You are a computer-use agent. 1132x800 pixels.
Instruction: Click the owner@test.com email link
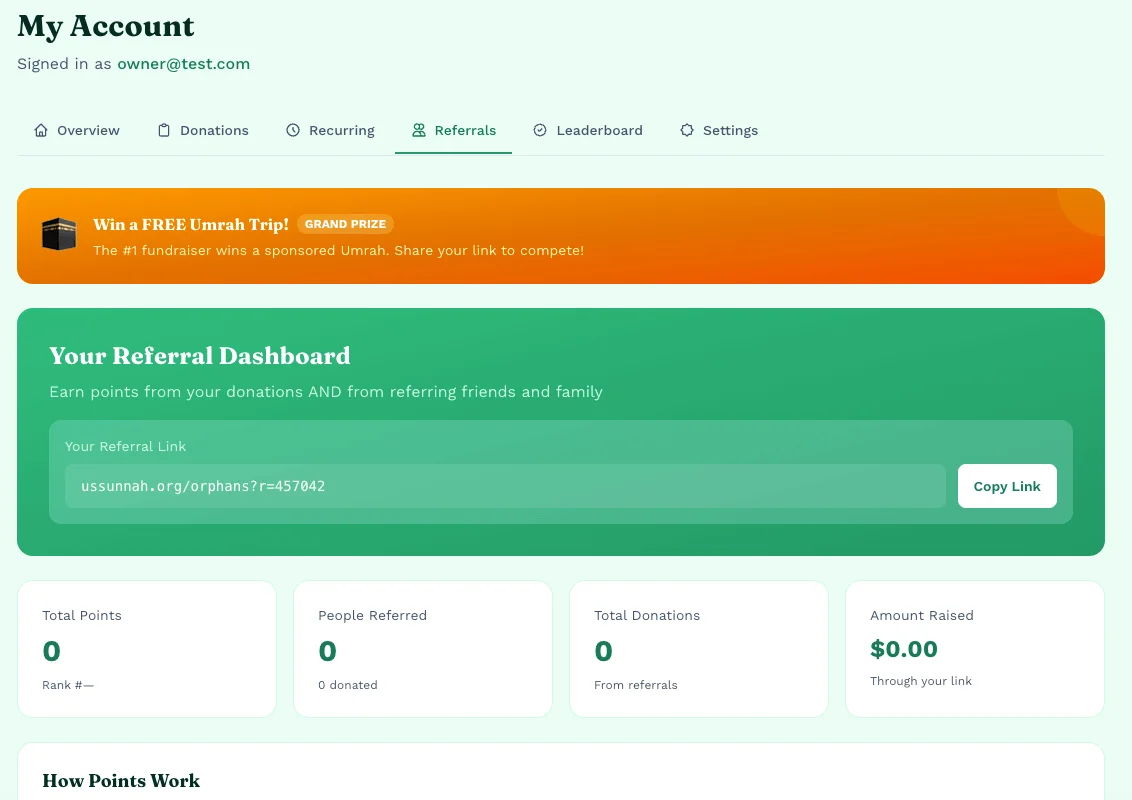pyautogui.click(x=183, y=64)
